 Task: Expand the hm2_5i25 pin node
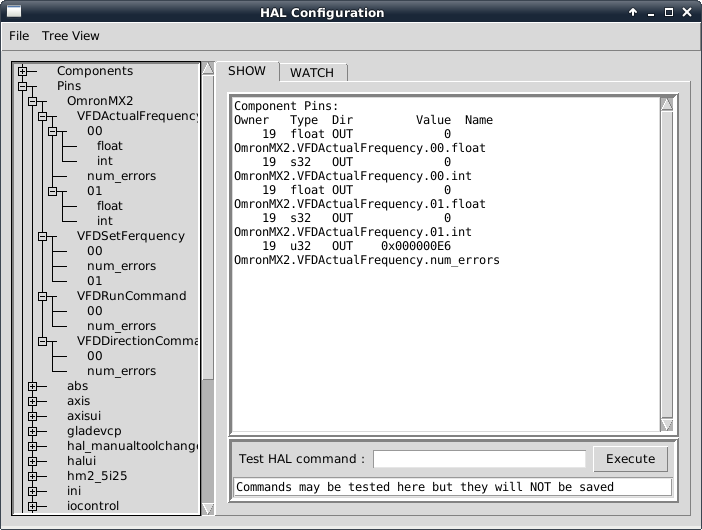[x=32, y=476]
